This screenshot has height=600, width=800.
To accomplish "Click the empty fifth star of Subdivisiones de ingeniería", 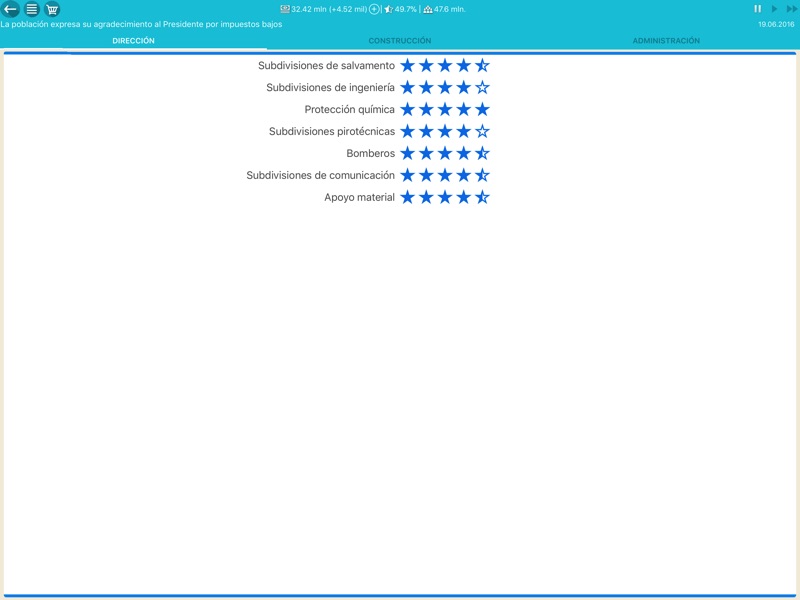I will click(482, 87).
